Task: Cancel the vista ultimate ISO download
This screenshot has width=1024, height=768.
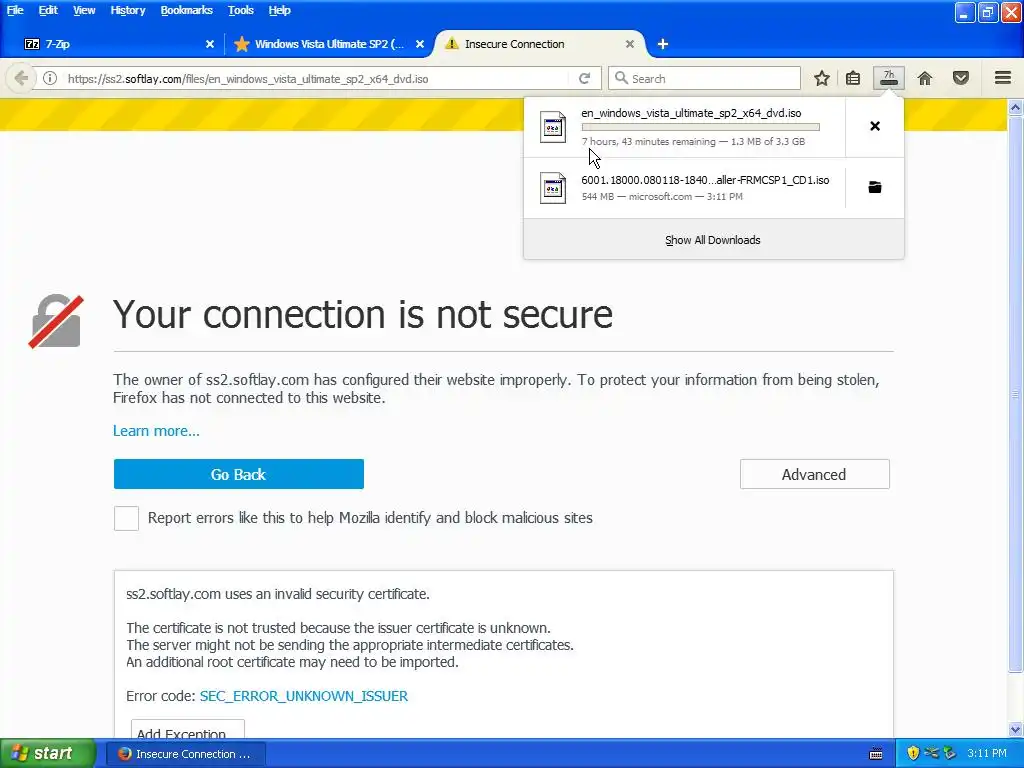Action: [x=875, y=126]
